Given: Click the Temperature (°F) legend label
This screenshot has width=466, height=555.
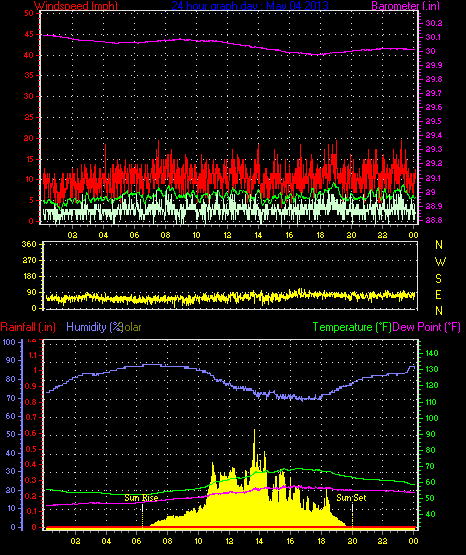Looking at the screenshot, I should [352, 327].
